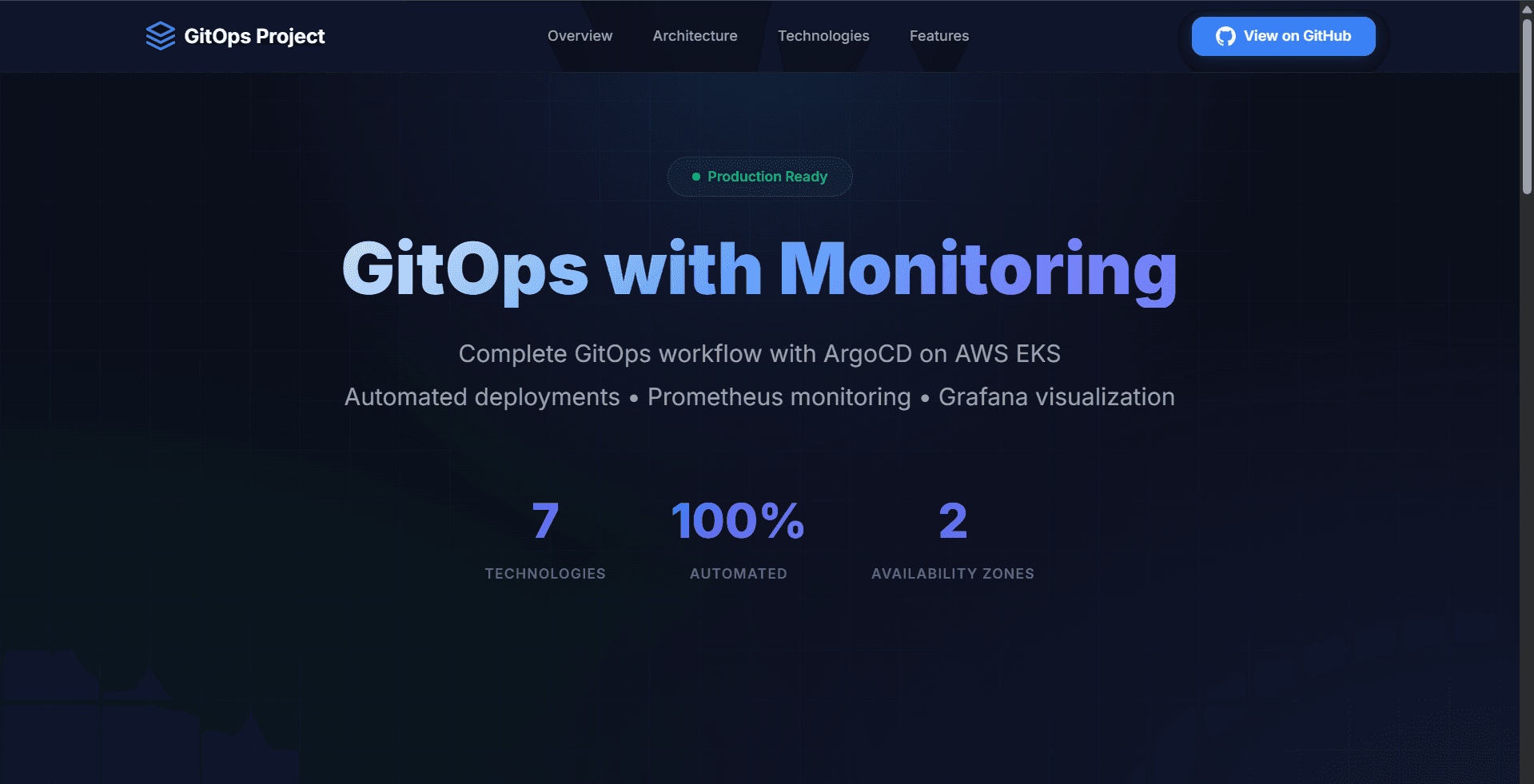Click the AVAILABILITY ZONES label
This screenshot has height=784, width=1534.
point(953,574)
